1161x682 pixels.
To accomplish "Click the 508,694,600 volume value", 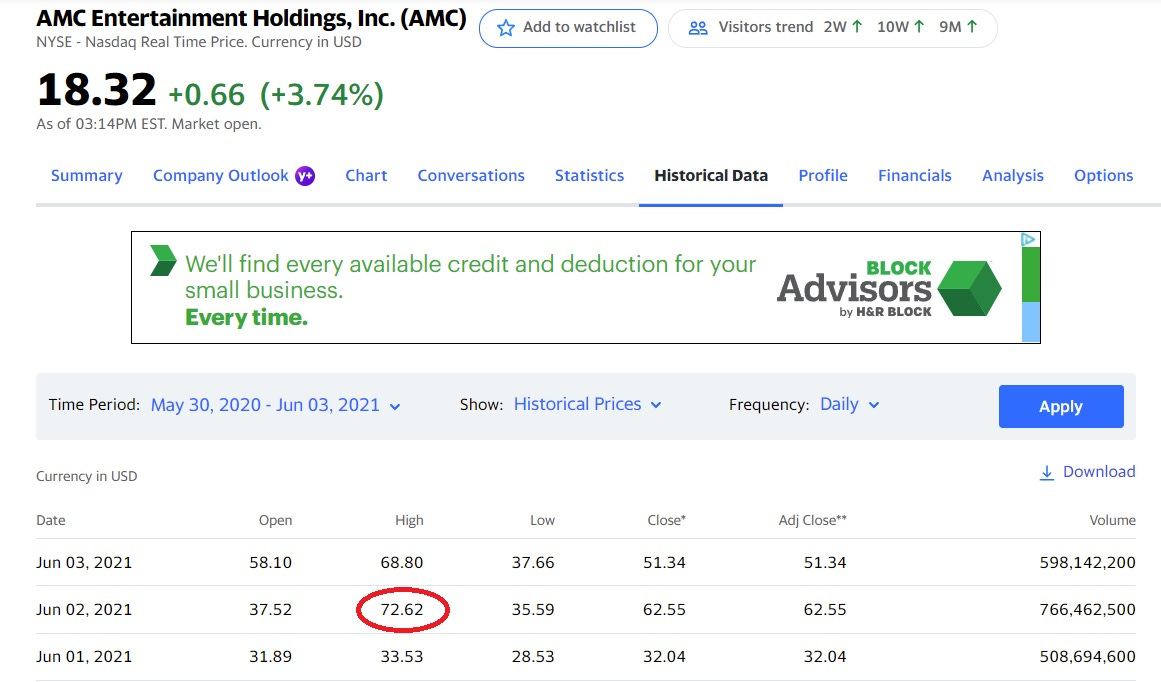I will (1088, 657).
